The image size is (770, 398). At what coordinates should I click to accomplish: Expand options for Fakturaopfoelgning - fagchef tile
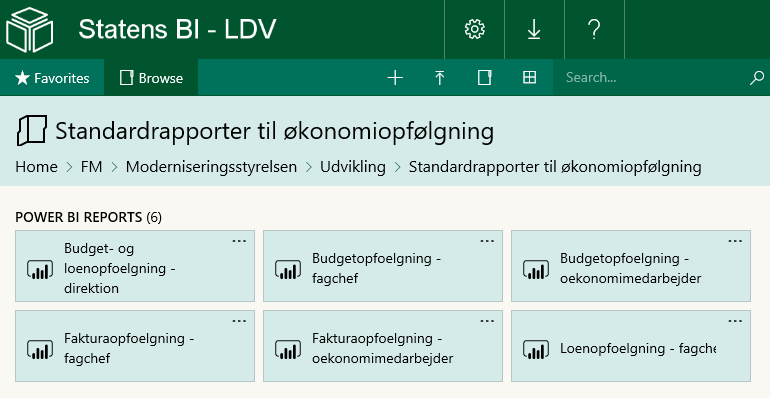239,321
